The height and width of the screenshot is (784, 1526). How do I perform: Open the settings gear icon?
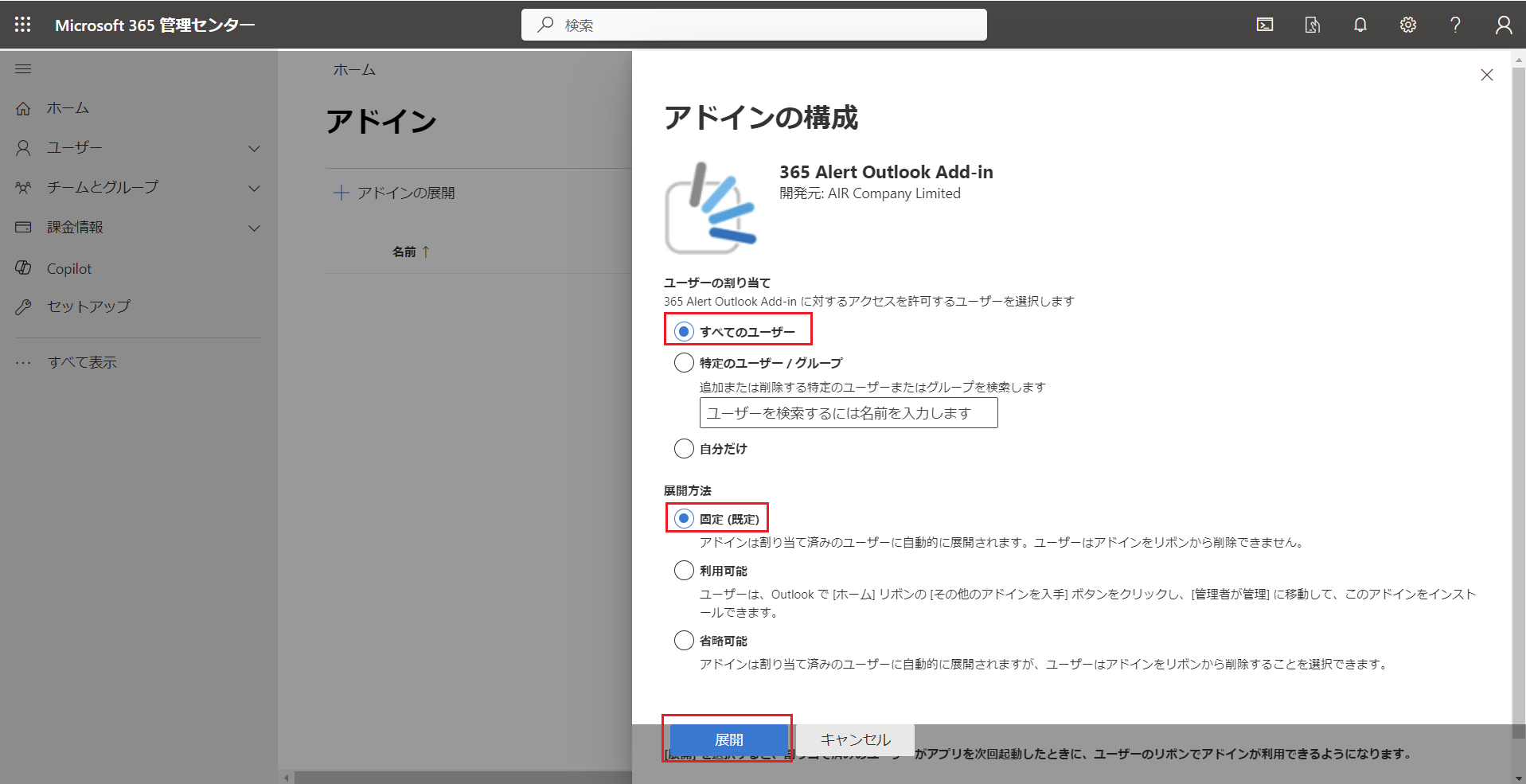click(x=1407, y=25)
